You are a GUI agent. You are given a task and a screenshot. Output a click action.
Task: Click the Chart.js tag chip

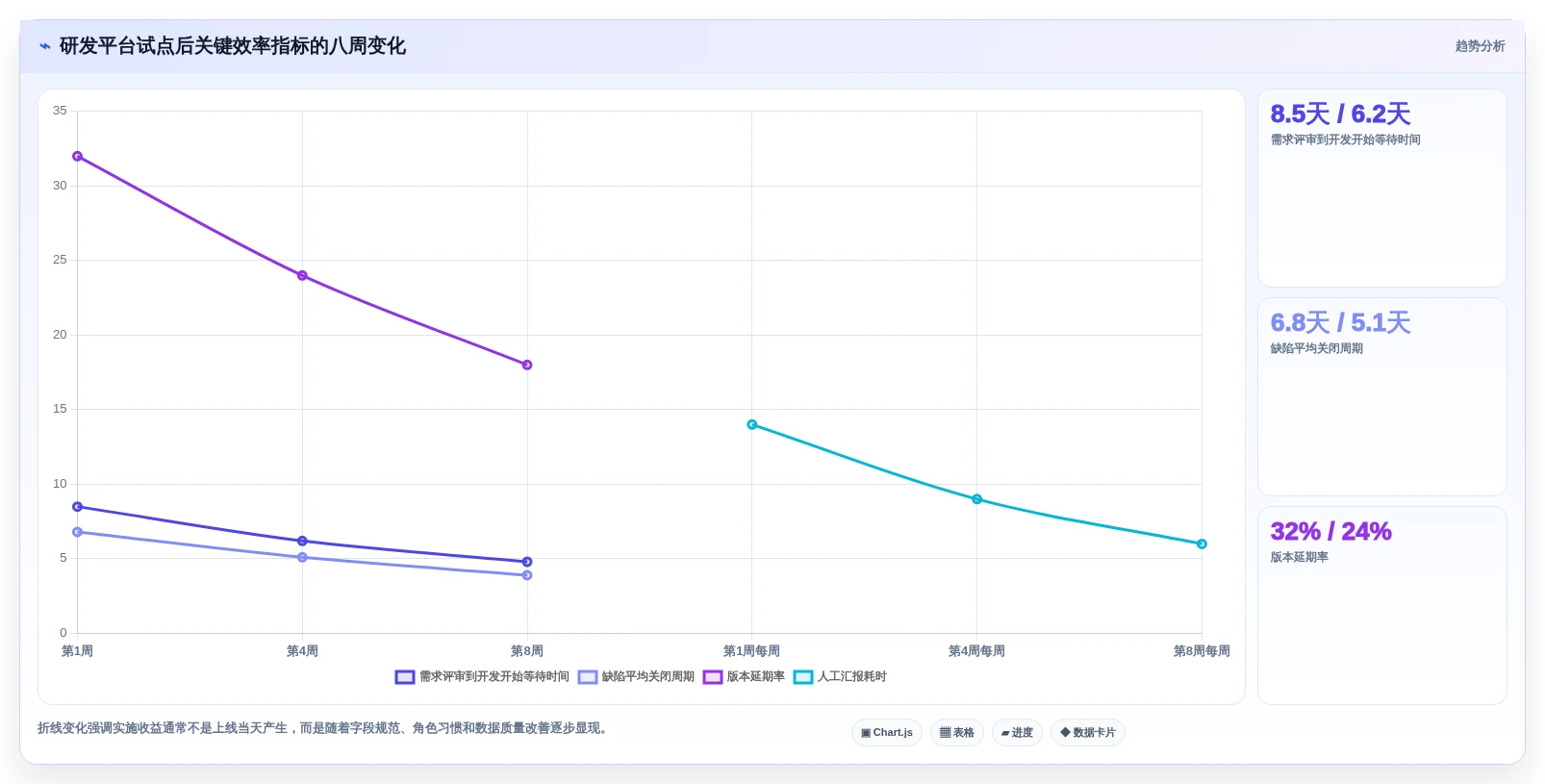tap(887, 733)
